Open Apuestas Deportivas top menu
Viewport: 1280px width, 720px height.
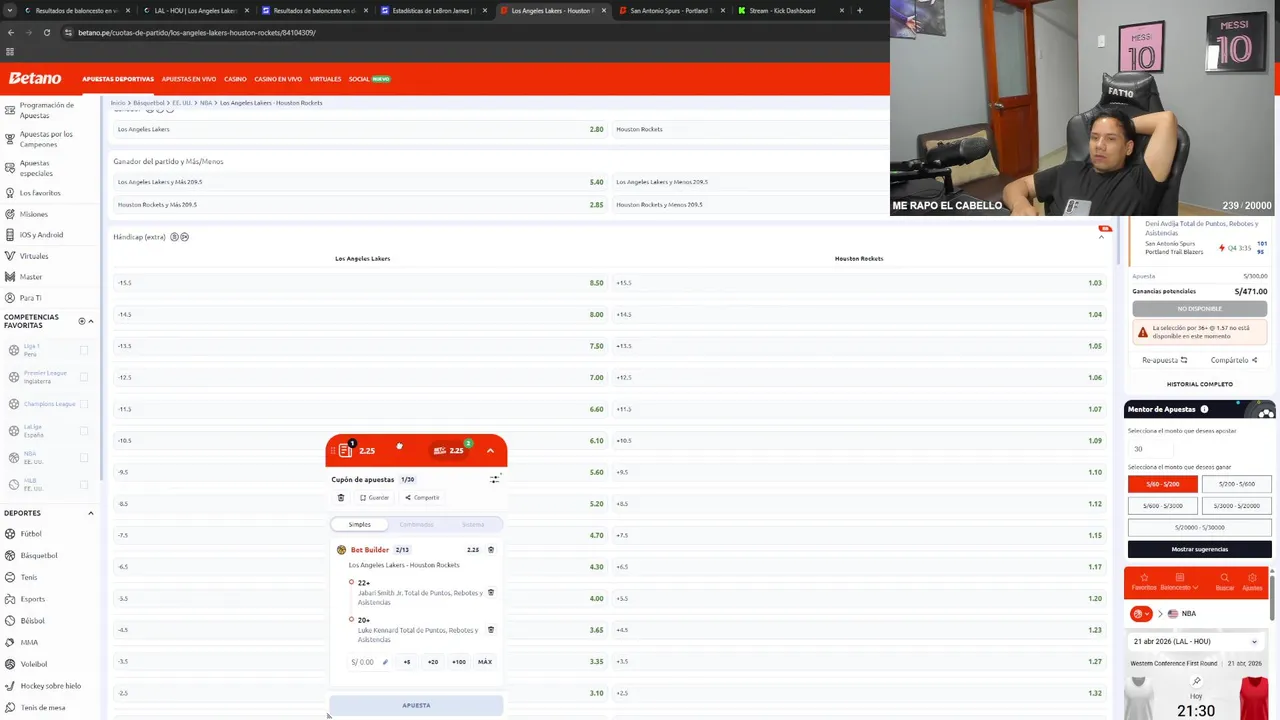tap(118, 79)
